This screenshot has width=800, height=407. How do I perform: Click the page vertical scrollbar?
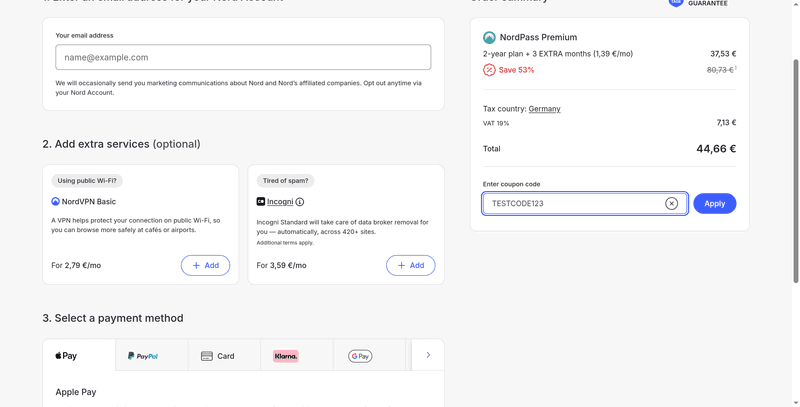pyautogui.click(x=796, y=171)
